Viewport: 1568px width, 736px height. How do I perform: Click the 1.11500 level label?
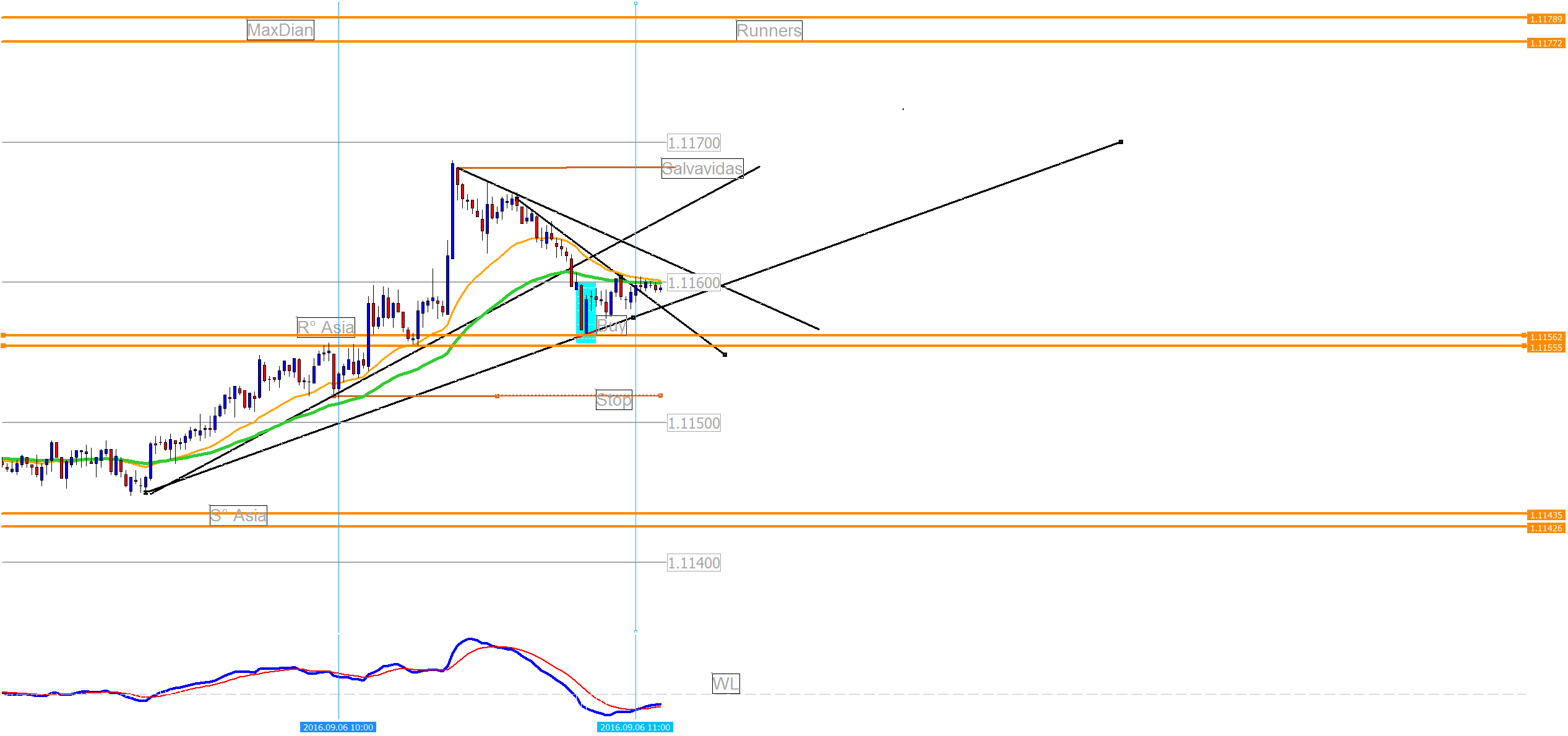click(694, 424)
